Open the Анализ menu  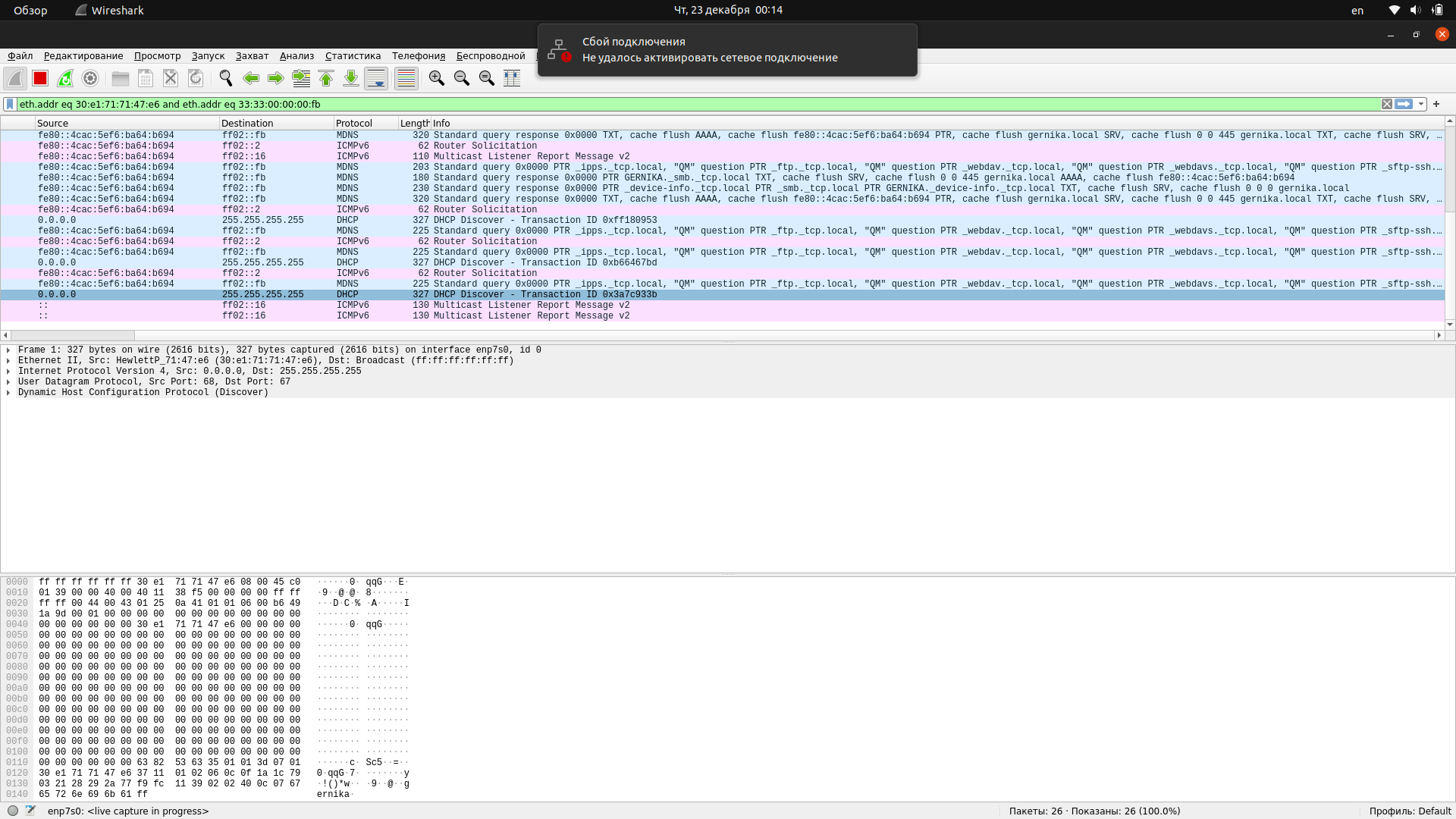coord(297,55)
